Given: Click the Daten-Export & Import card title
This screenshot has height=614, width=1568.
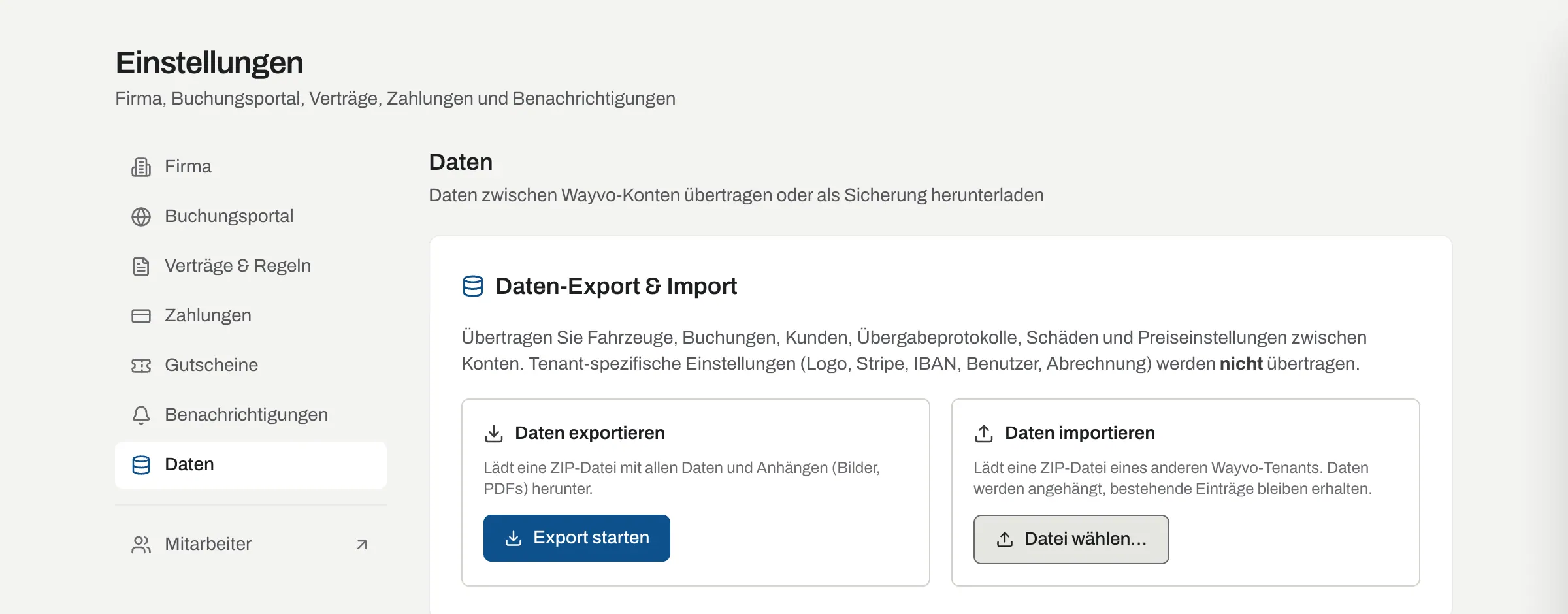Looking at the screenshot, I should coord(616,286).
